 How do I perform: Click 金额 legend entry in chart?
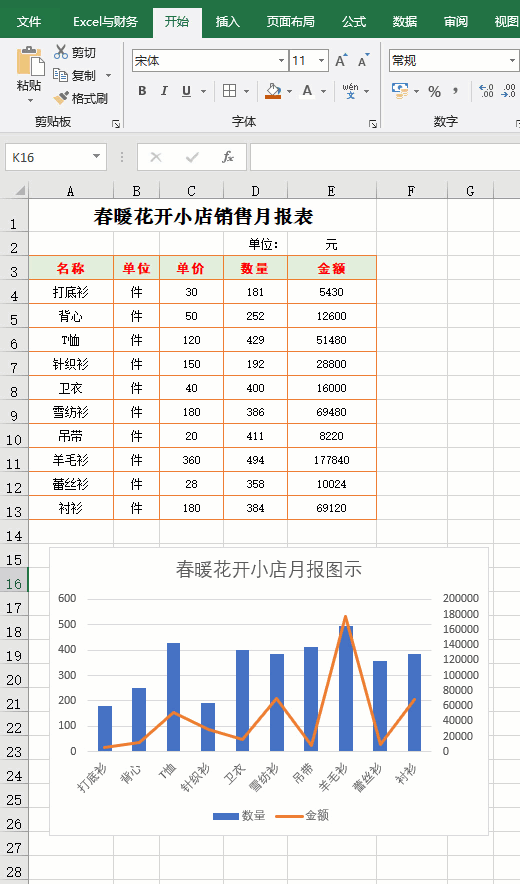302,815
